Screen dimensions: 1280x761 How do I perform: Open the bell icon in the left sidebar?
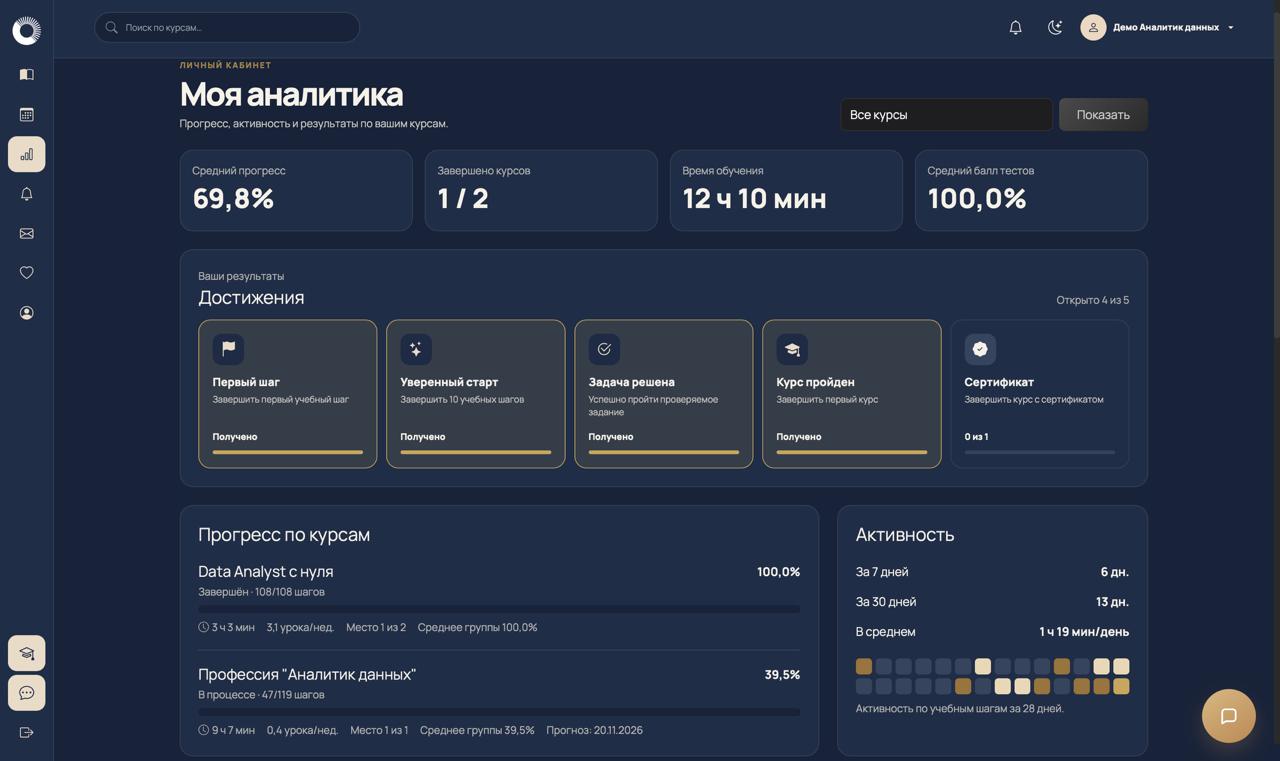27,194
